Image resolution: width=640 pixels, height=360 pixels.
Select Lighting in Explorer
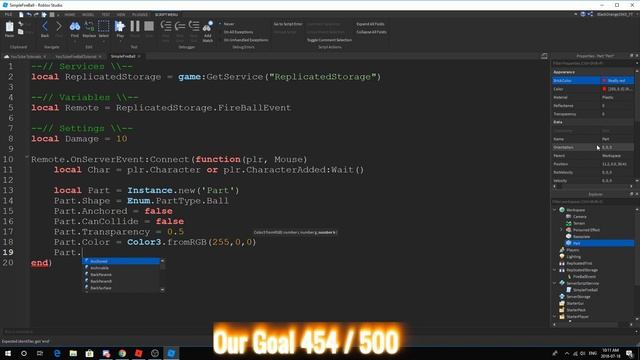573,257
